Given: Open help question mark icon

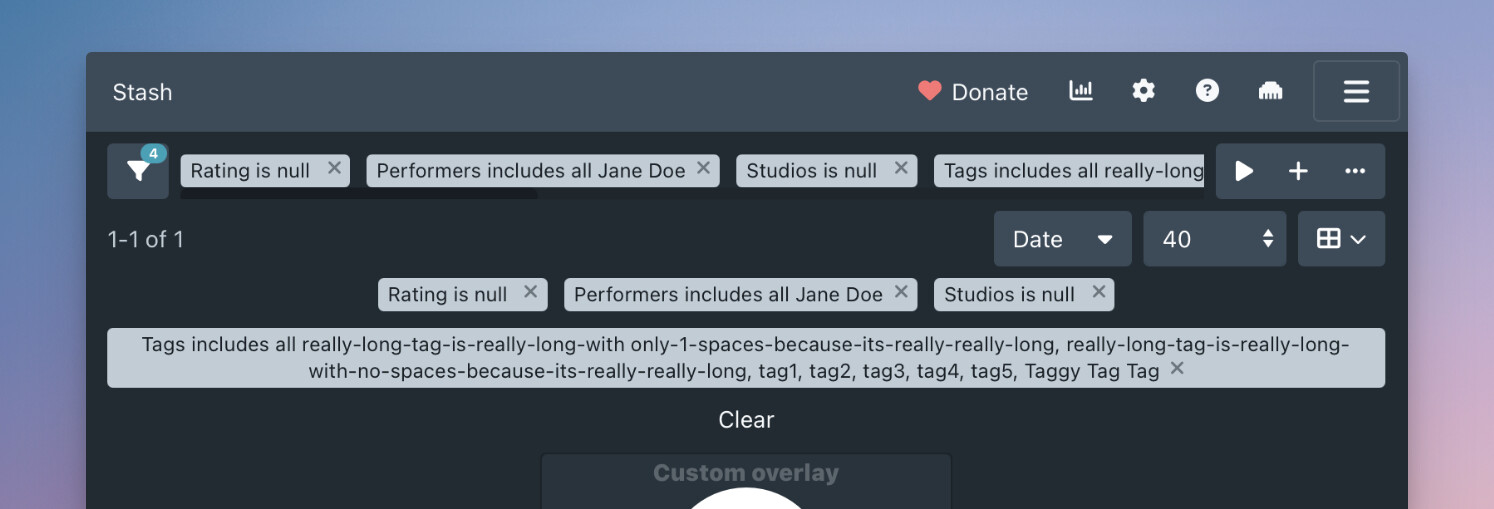Looking at the screenshot, I should (x=1207, y=91).
